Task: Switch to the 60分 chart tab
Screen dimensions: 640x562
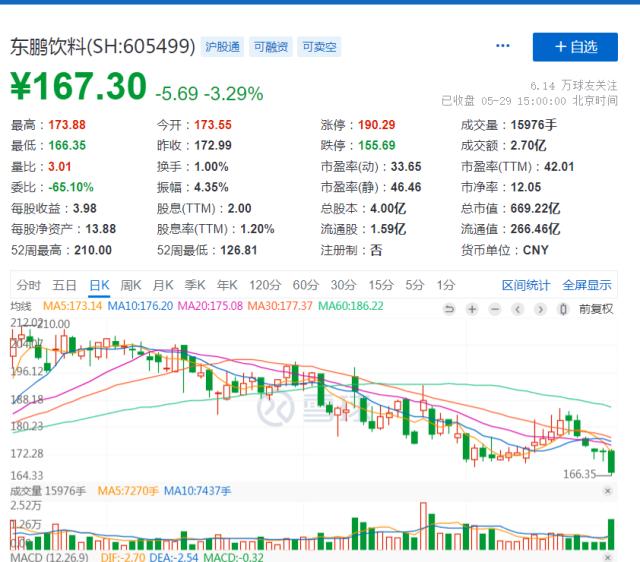Action: [306, 285]
